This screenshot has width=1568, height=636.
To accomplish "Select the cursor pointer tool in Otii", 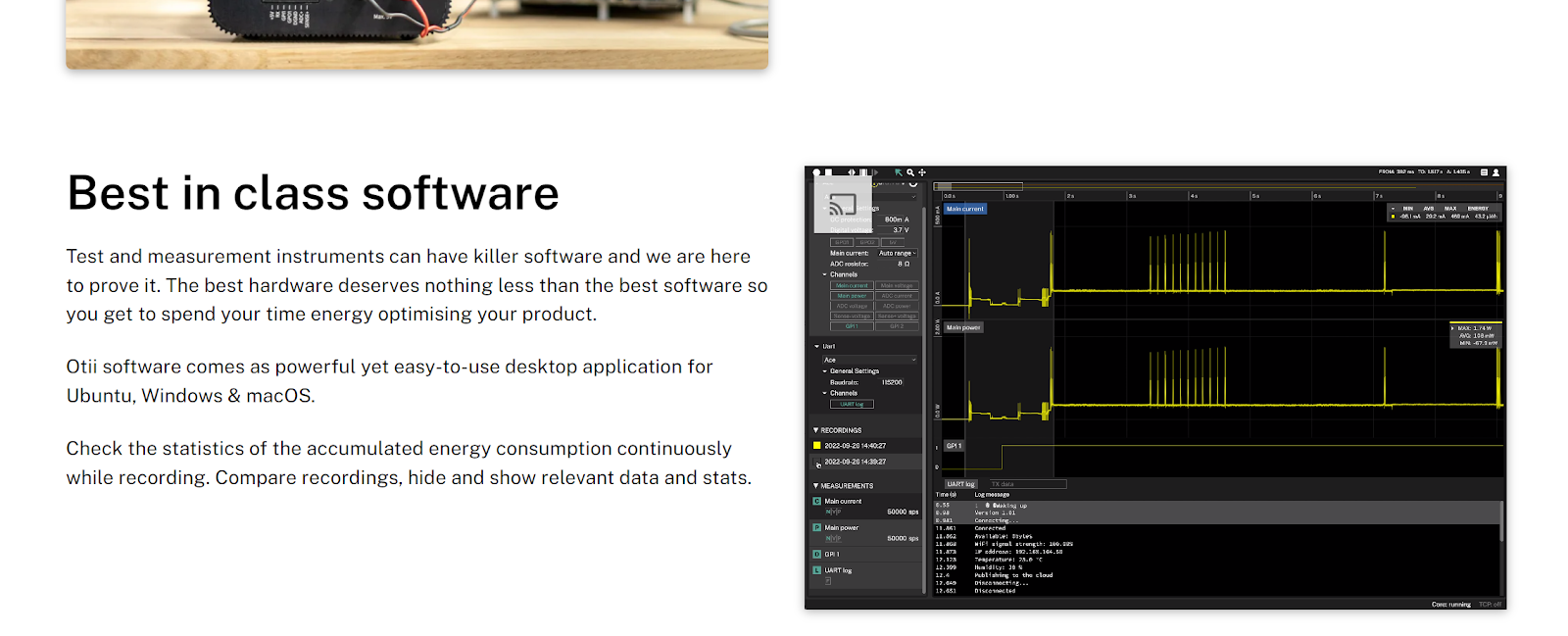I will tap(899, 172).
